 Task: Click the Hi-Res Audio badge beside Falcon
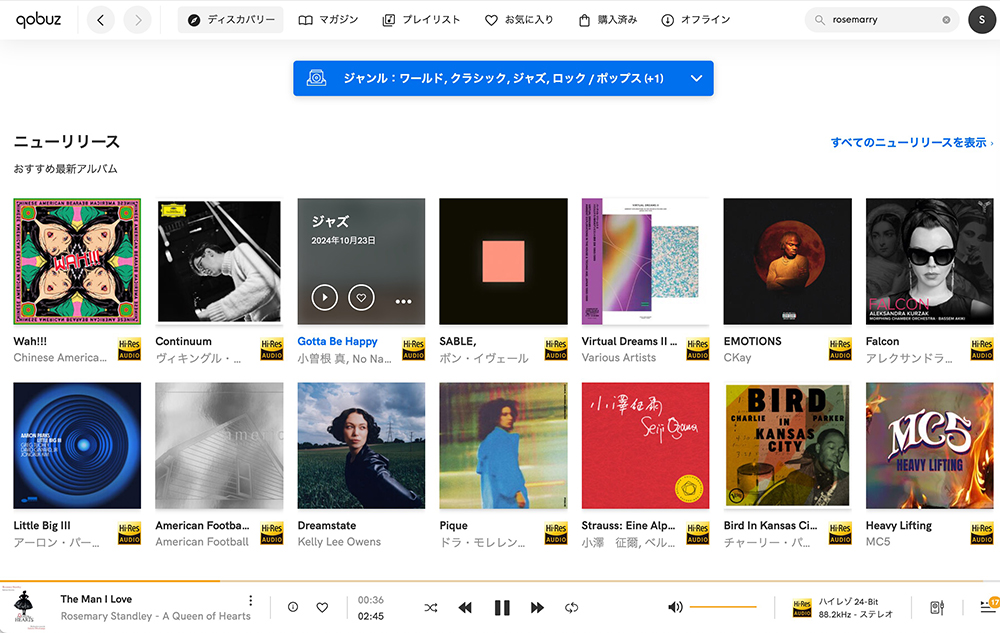click(x=982, y=349)
